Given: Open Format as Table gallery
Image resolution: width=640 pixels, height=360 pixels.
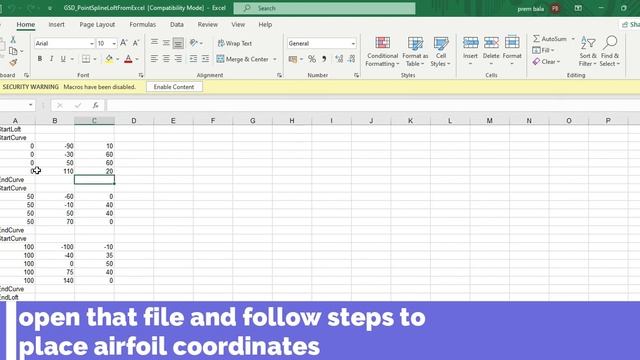Looking at the screenshot, I should (x=415, y=52).
